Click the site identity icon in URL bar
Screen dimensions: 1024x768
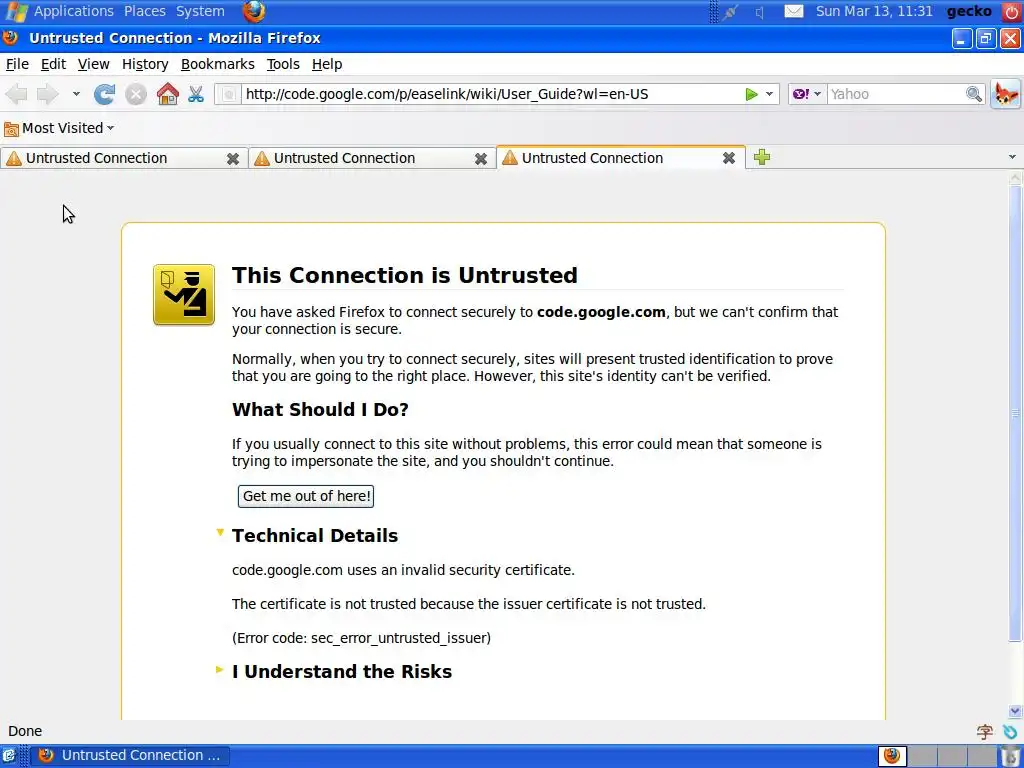(228, 94)
